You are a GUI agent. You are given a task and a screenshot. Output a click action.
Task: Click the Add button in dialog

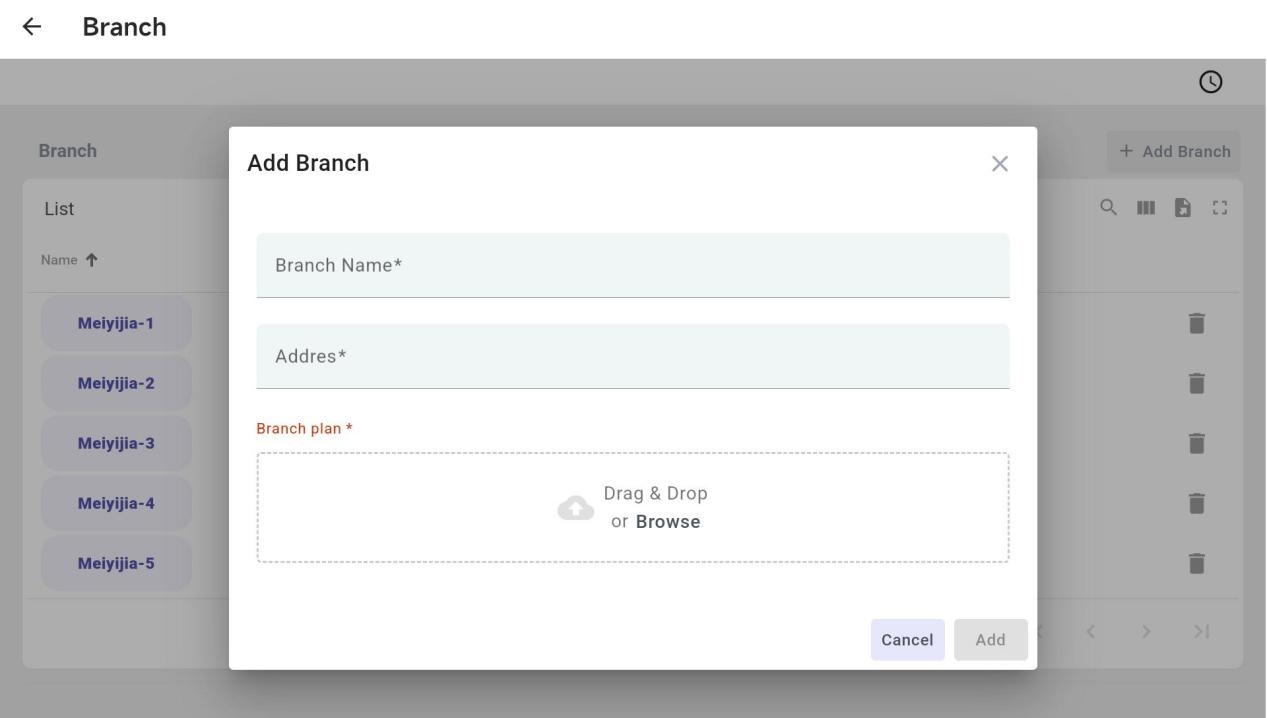point(990,640)
